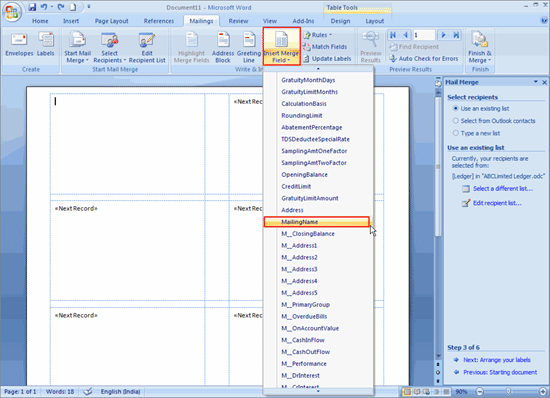Select Use an existing list option
The width and height of the screenshot is (550, 398).
pyautogui.click(x=481, y=109)
